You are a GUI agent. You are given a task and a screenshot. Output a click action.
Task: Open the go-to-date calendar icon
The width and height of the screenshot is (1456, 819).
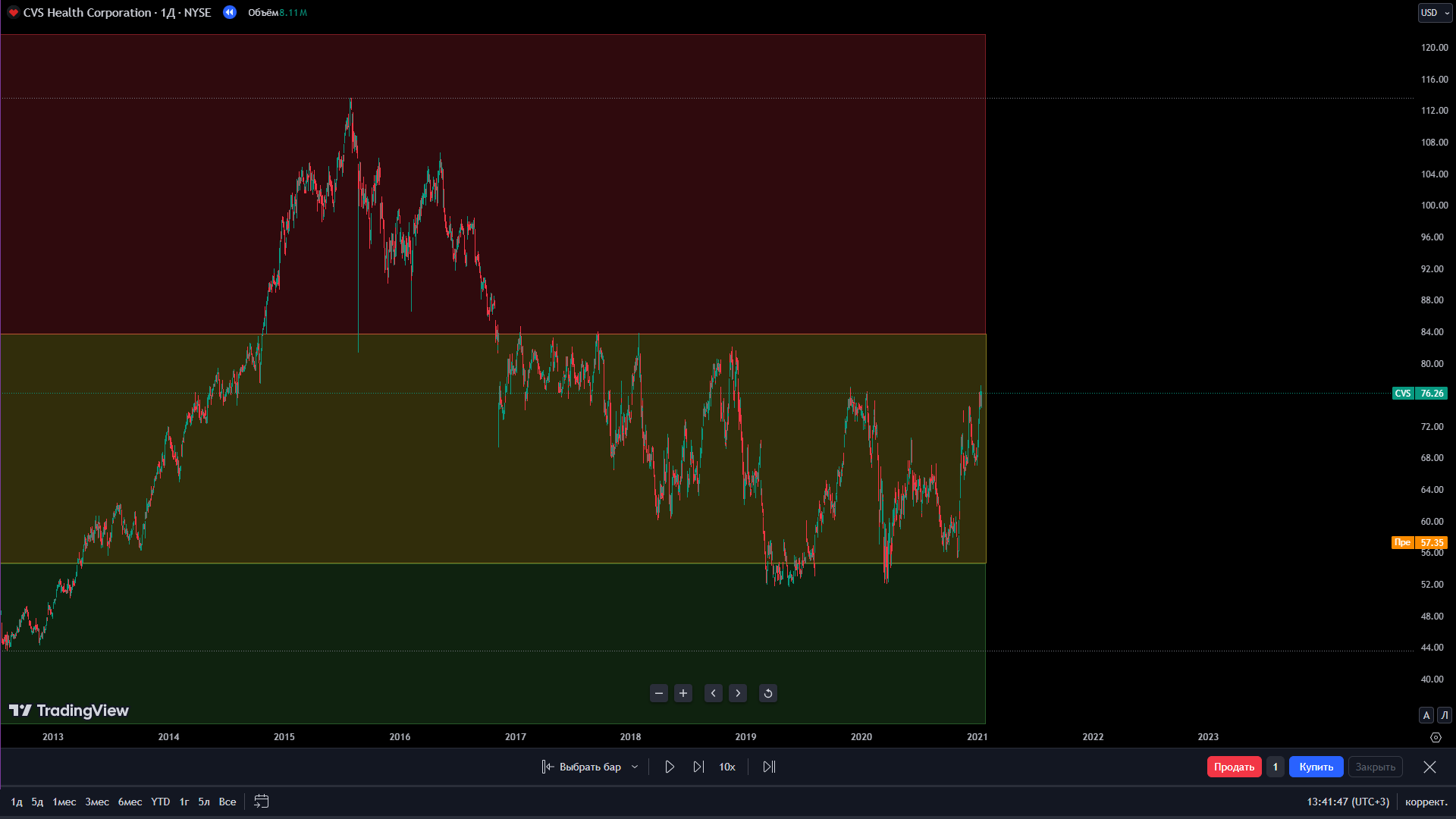[x=262, y=802]
